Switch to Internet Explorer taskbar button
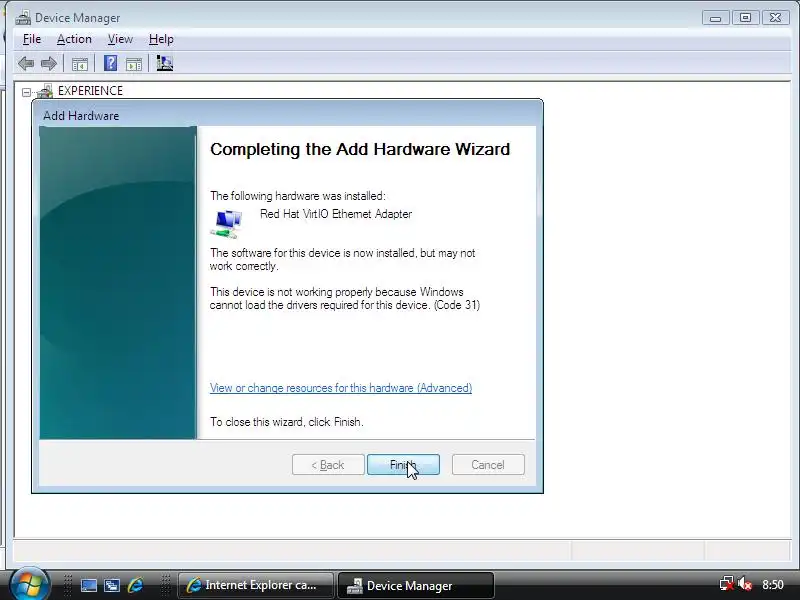The image size is (800, 600). coord(256,585)
